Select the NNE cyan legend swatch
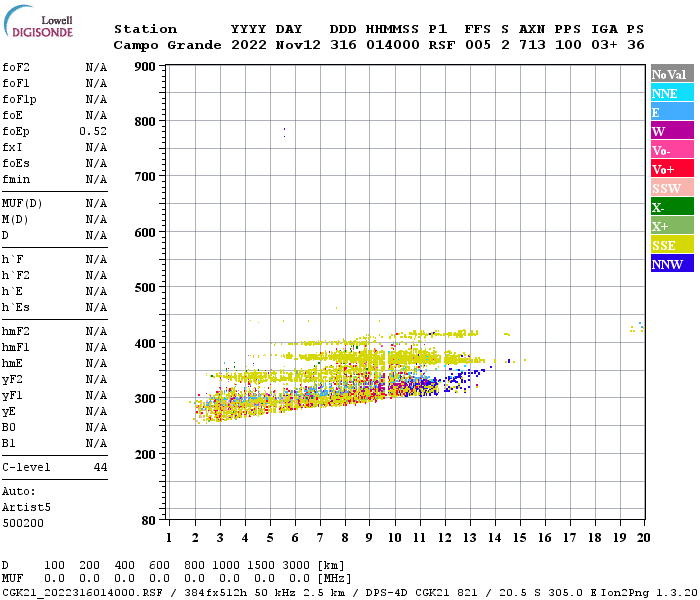 coord(672,93)
